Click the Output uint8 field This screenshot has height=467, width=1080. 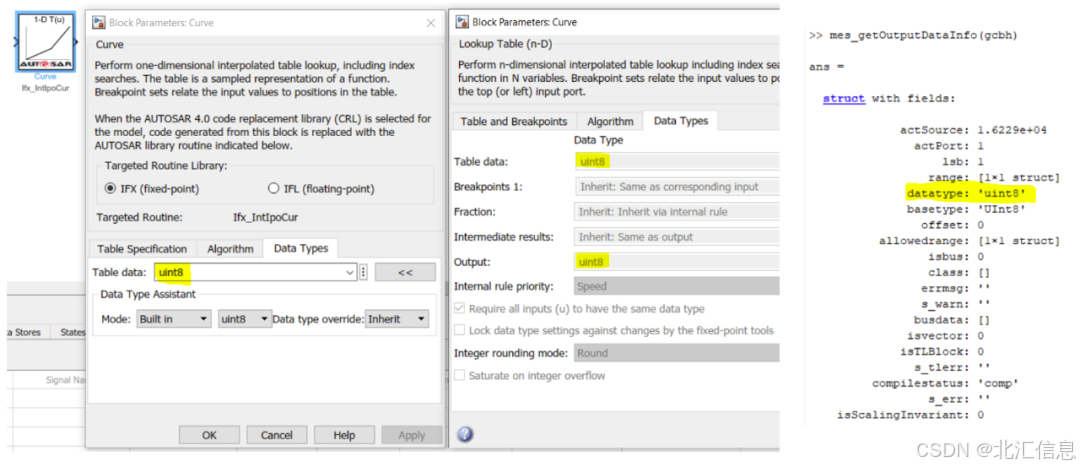pyautogui.click(x=676, y=262)
